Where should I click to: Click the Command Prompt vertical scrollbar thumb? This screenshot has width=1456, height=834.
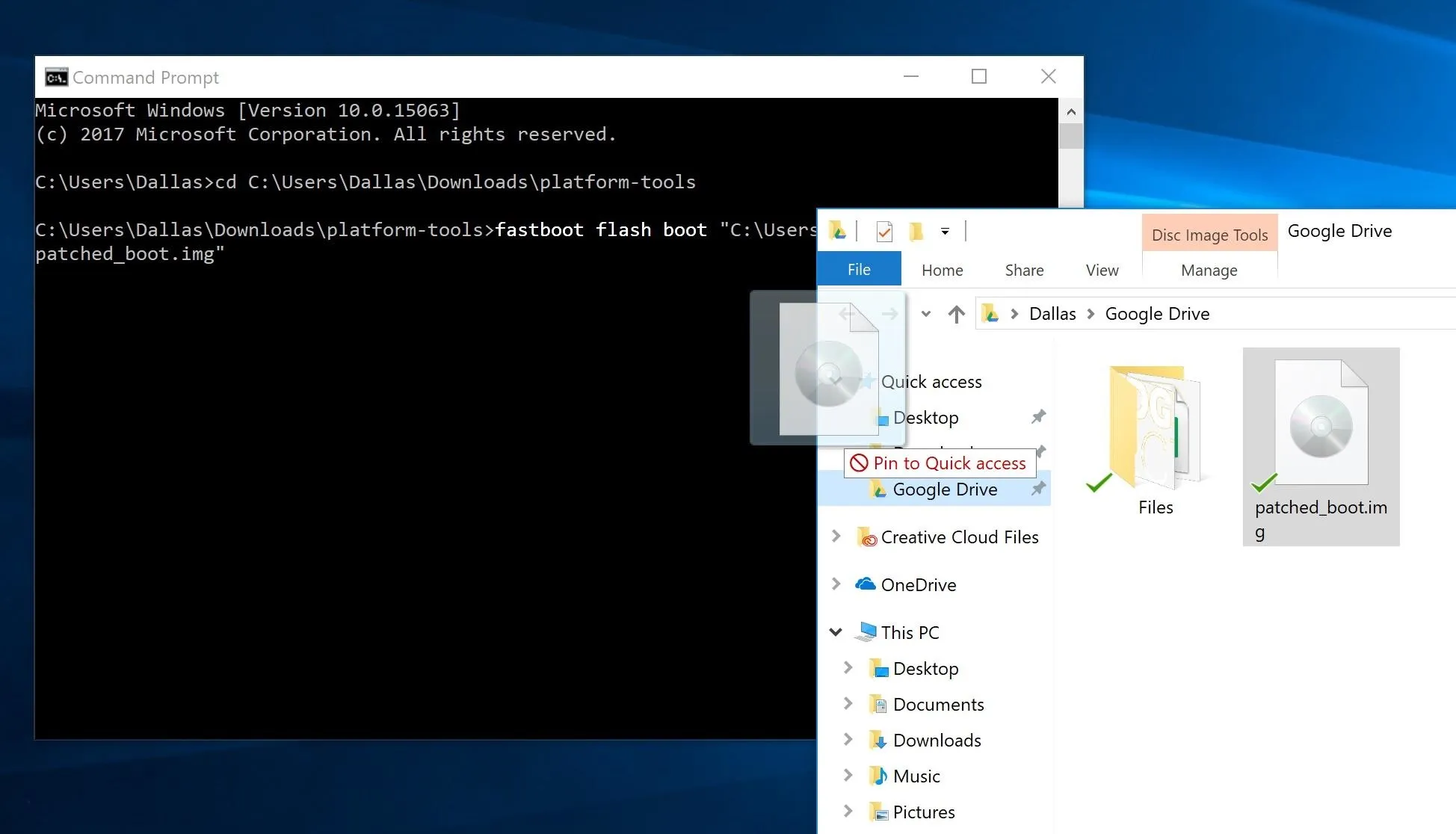point(1070,136)
